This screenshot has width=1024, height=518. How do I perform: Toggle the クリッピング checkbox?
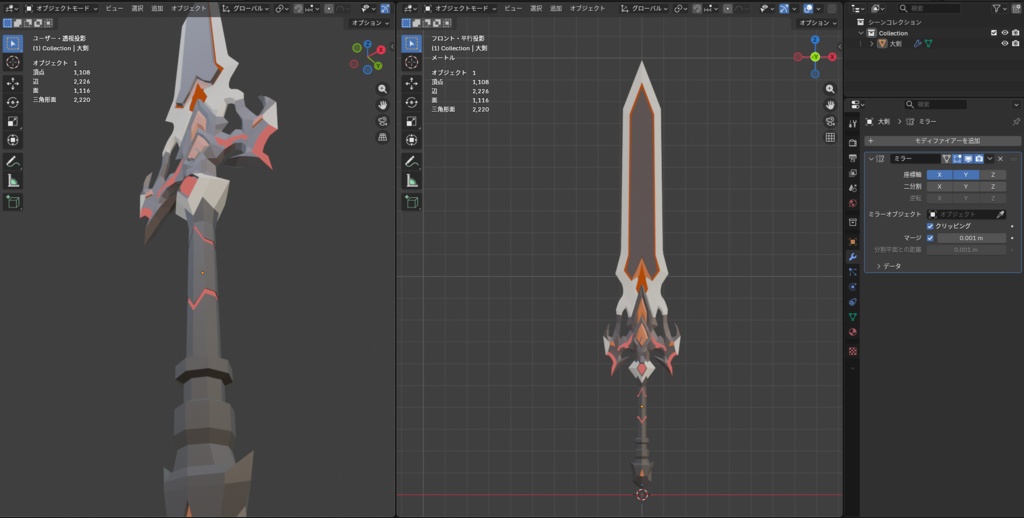(930, 226)
